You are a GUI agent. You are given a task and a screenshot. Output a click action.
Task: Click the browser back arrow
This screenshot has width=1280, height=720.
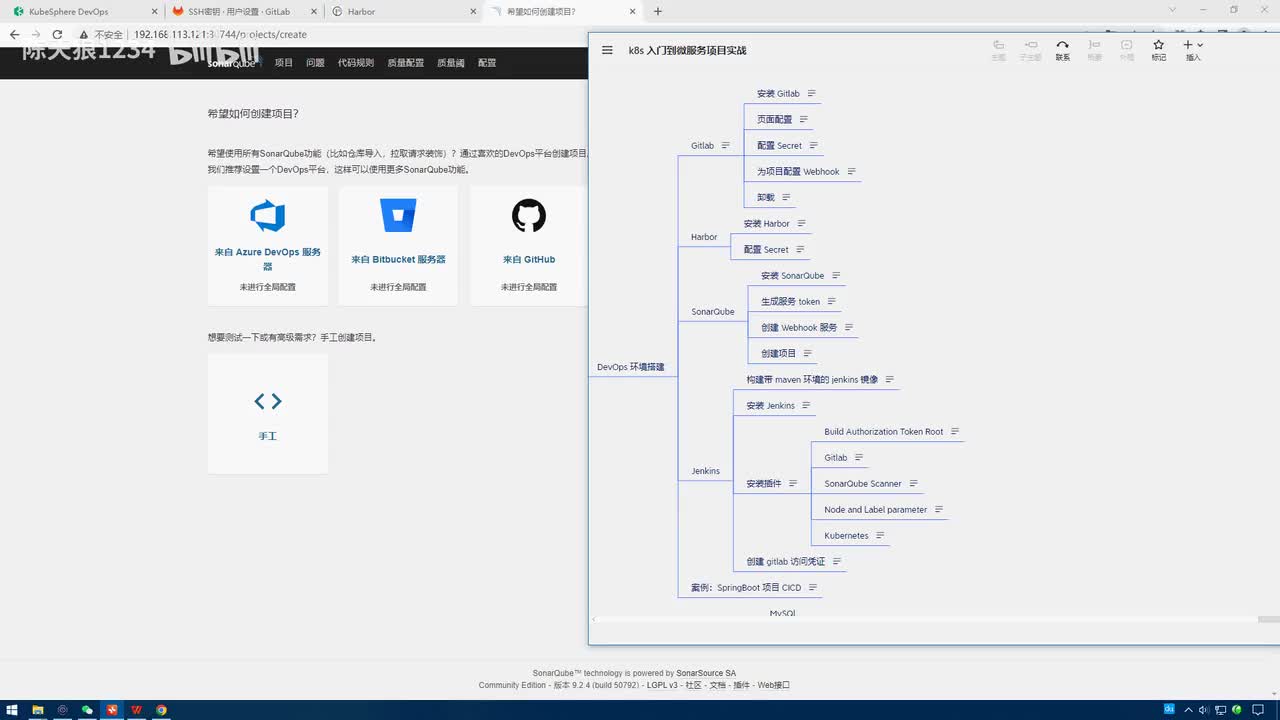(14, 34)
